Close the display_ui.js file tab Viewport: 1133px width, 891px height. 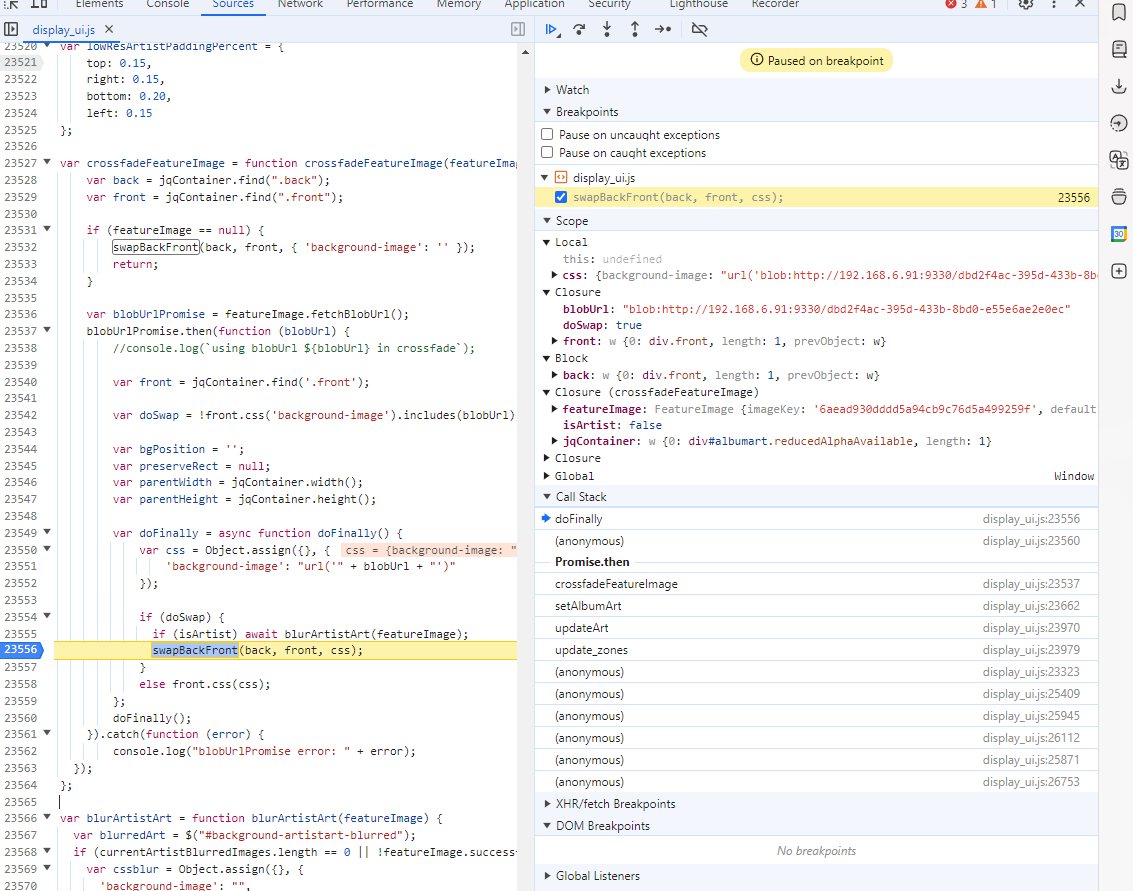(109, 30)
